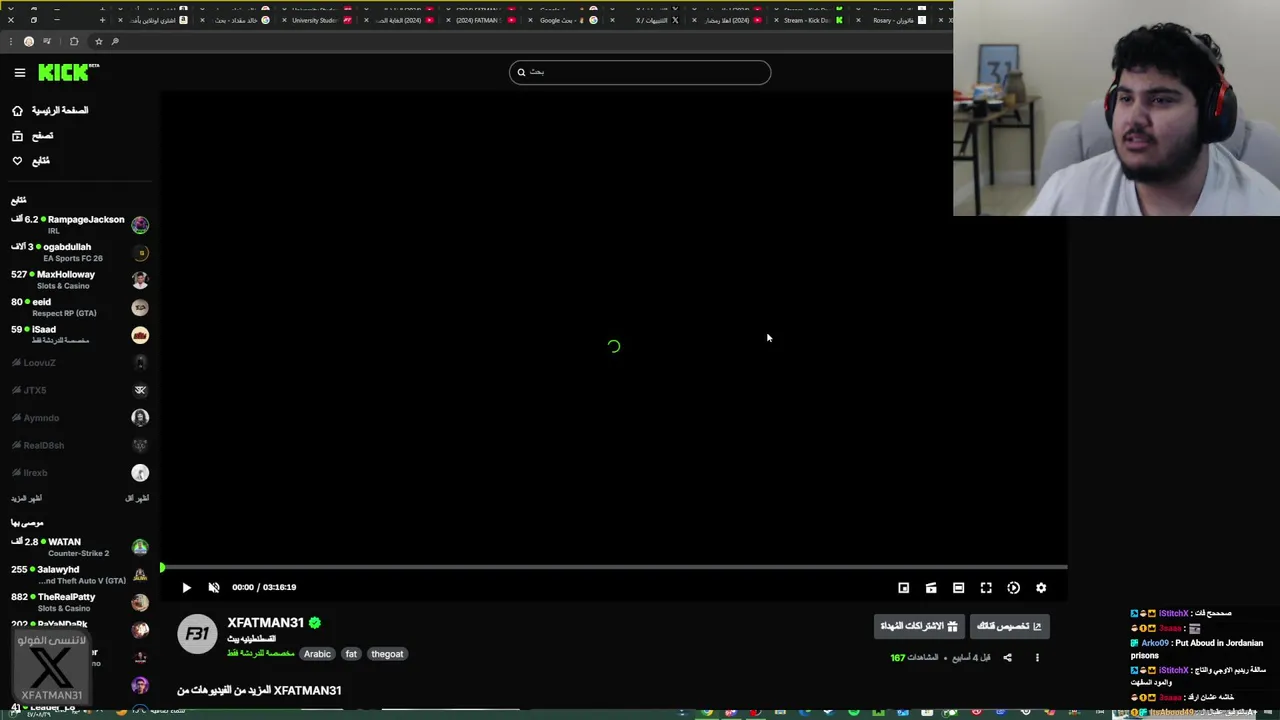Click MaxHolloway avatar icon
1280x720 pixels.
(x=140, y=280)
